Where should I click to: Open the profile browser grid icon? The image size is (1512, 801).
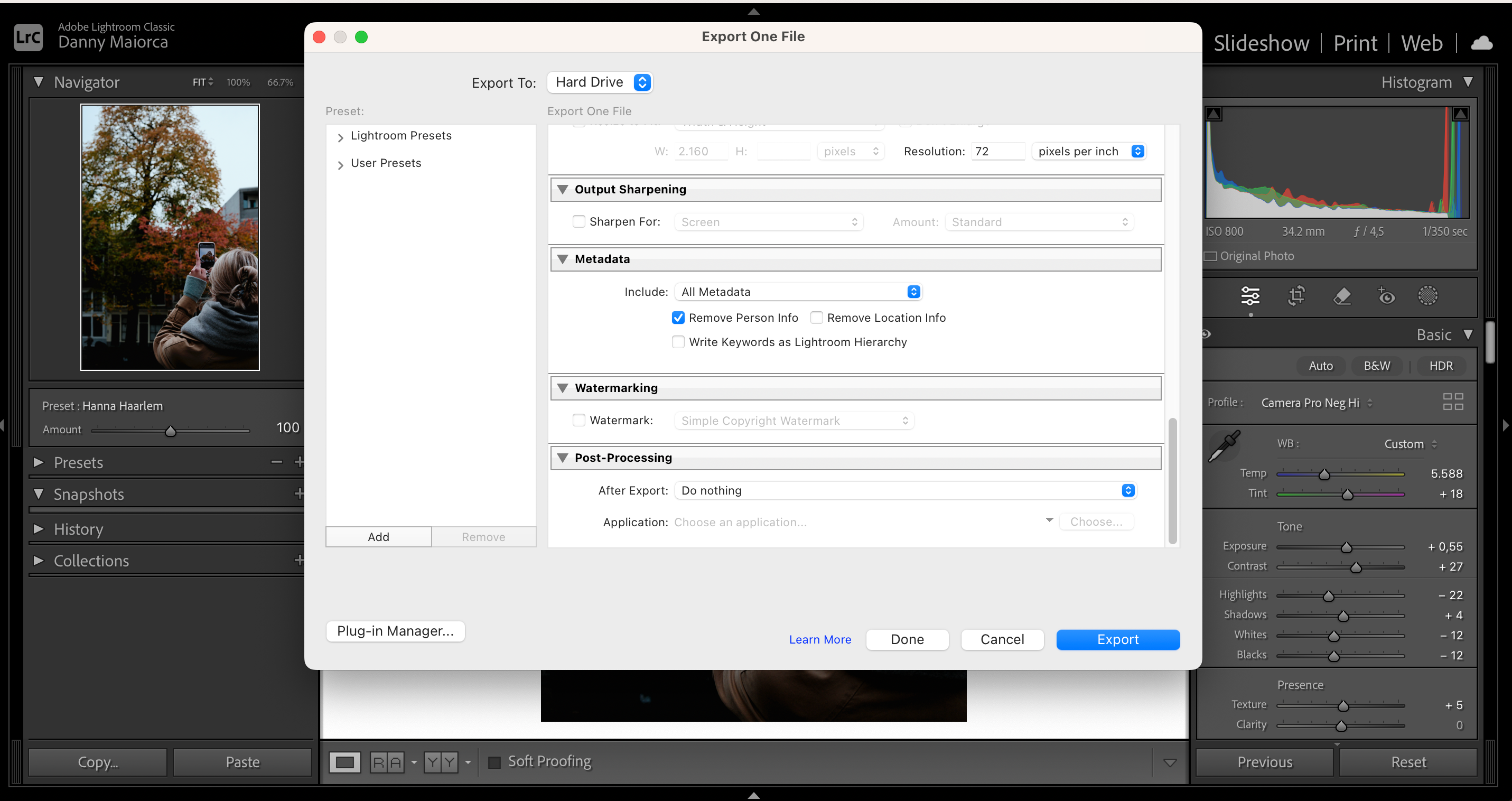tap(1453, 402)
